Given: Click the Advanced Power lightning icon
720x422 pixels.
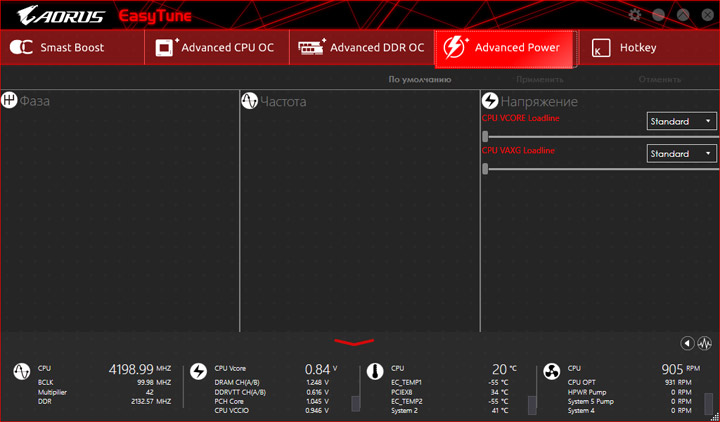Looking at the screenshot, I should click(456, 47).
